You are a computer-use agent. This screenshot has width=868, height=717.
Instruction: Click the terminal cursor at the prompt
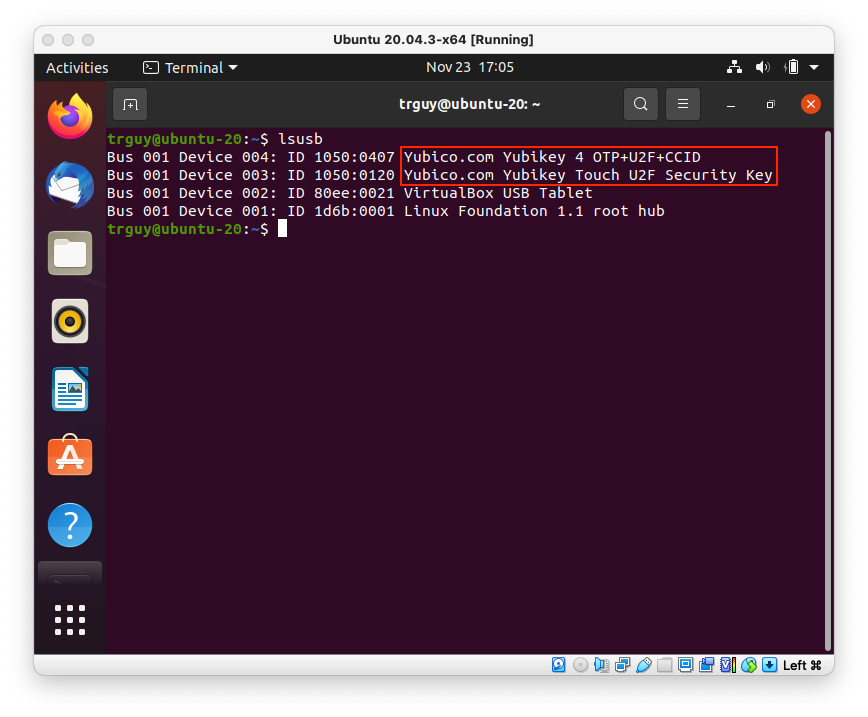click(x=282, y=229)
